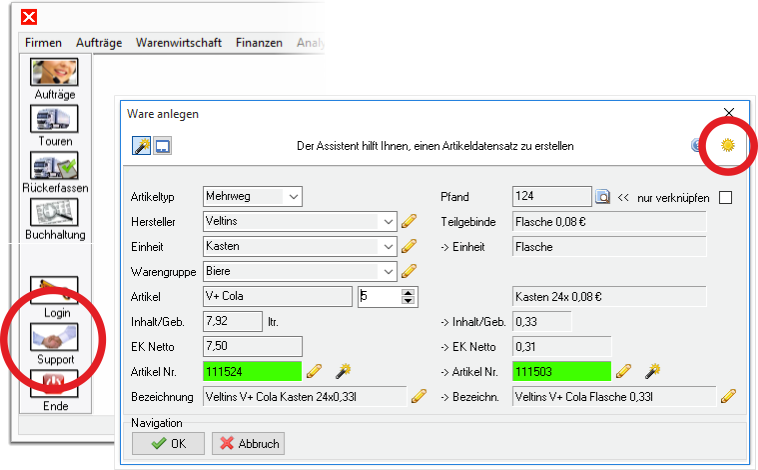The image size is (758, 470).
Task: Close the Ware anlegen dialog
Action: (729, 113)
